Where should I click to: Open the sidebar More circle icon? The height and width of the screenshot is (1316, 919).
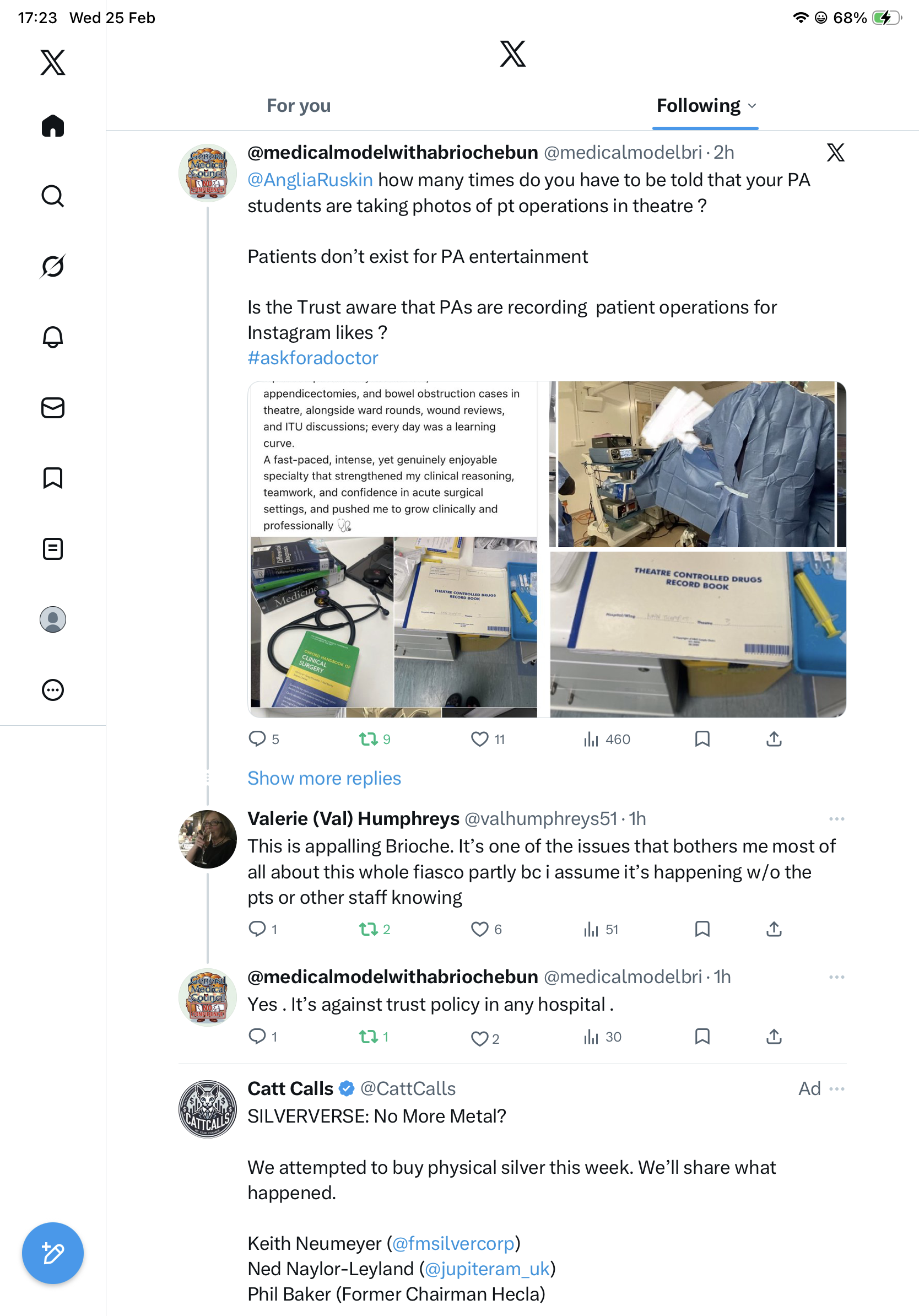[53, 689]
